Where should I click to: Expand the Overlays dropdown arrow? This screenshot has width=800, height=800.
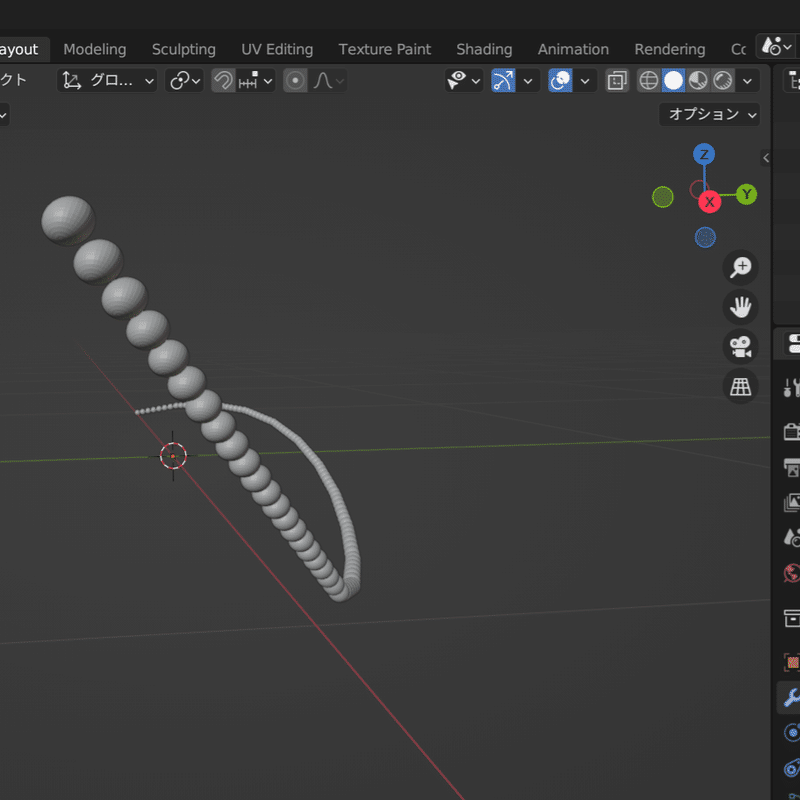(x=585, y=81)
